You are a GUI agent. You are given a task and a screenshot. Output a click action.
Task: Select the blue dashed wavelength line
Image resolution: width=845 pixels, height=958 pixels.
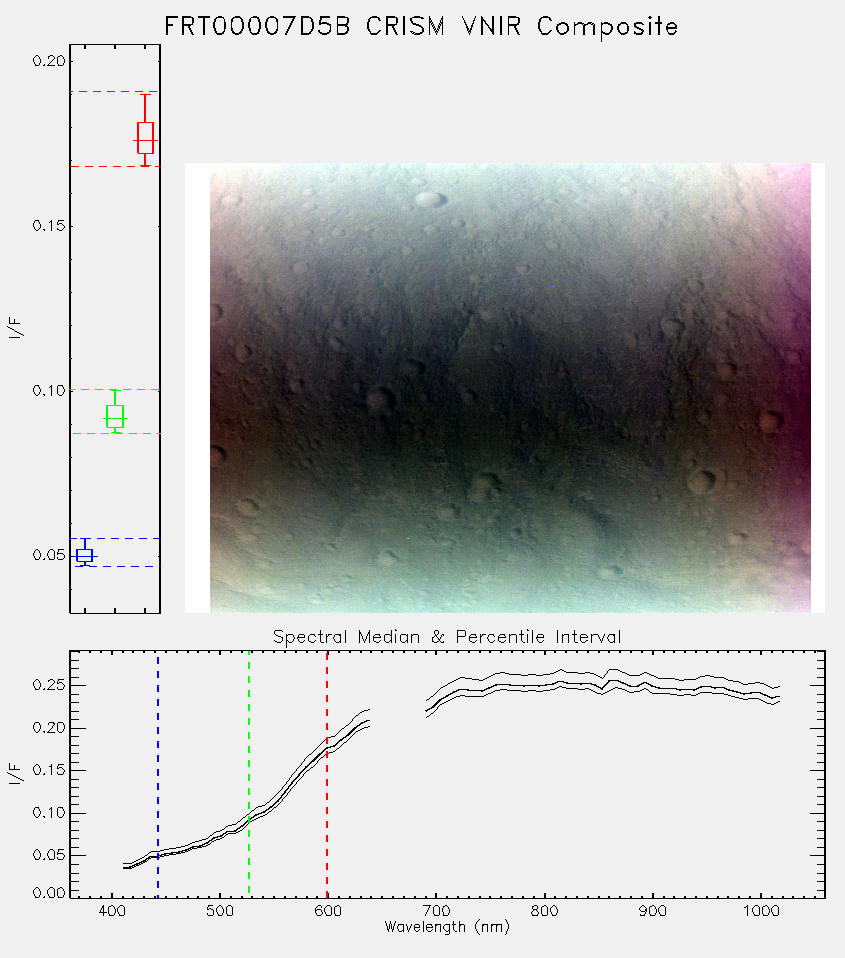[158, 774]
